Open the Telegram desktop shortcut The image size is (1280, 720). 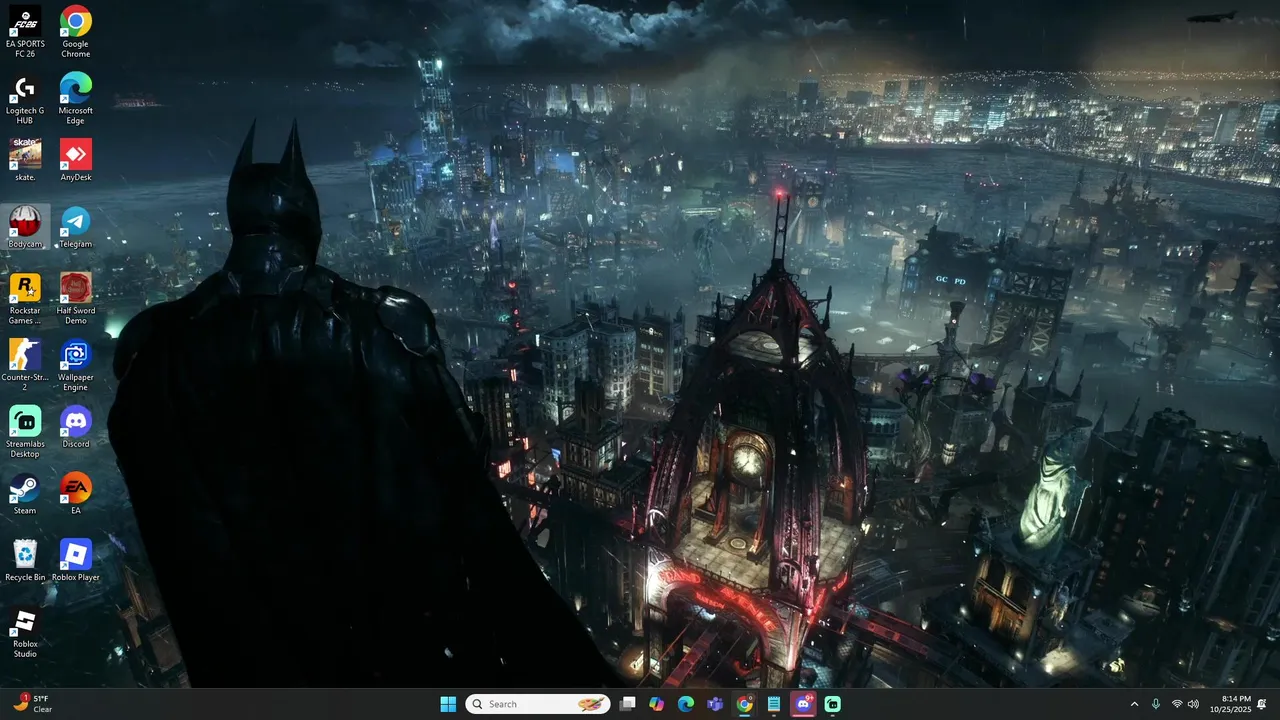pos(76,227)
